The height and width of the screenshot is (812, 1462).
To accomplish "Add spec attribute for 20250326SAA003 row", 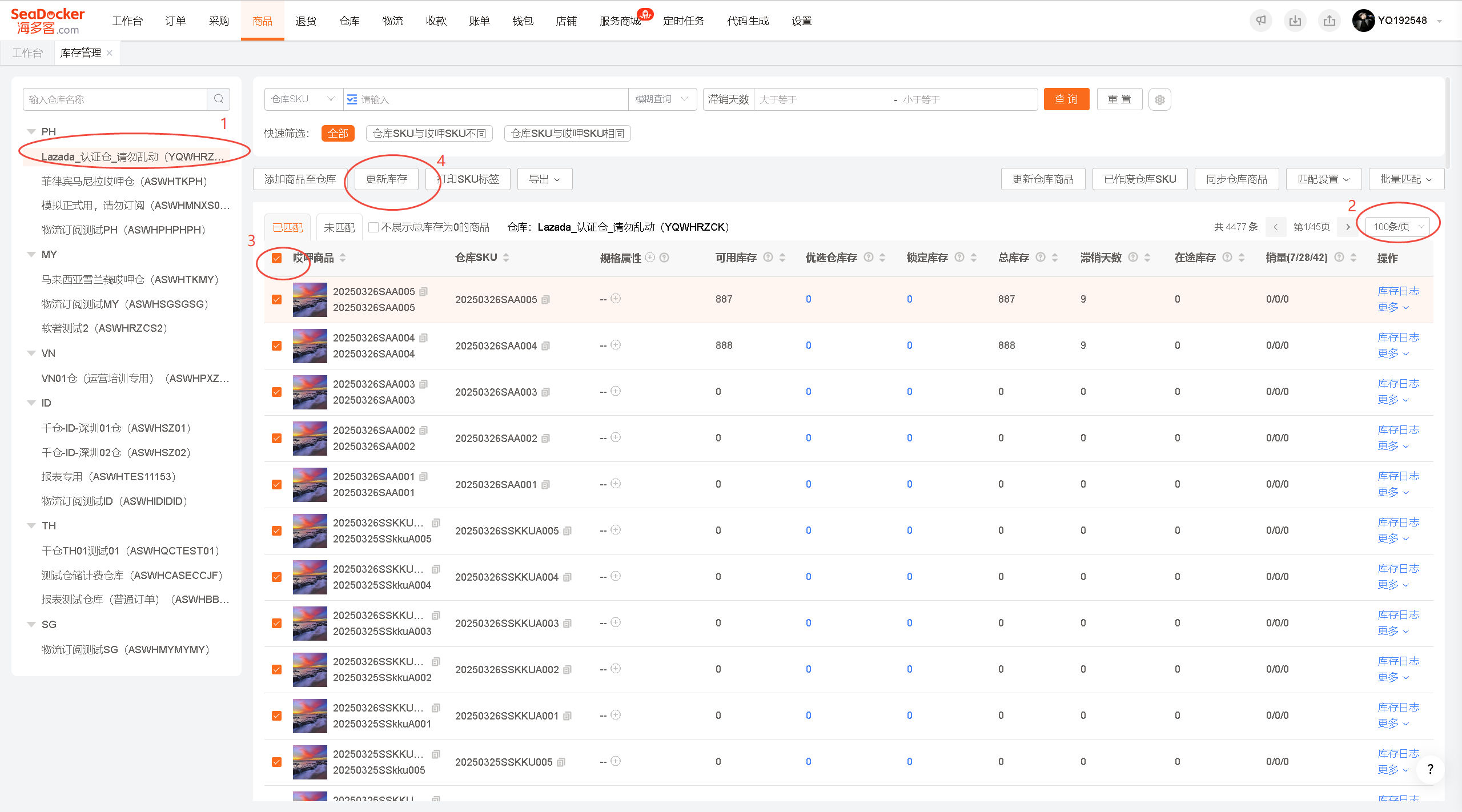I will [616, 391].
